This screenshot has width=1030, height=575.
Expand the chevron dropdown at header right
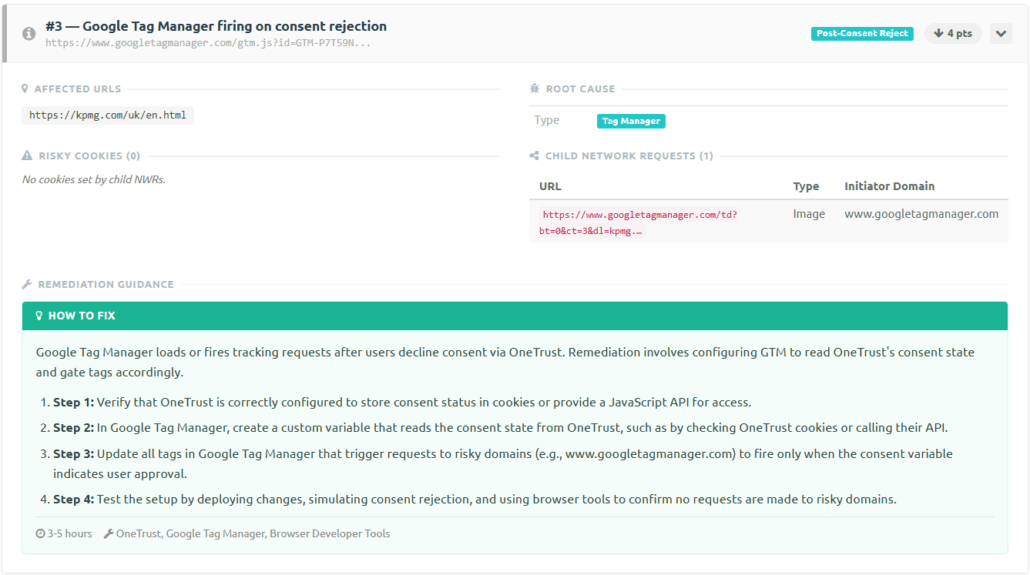click(x=1001, y=34)
